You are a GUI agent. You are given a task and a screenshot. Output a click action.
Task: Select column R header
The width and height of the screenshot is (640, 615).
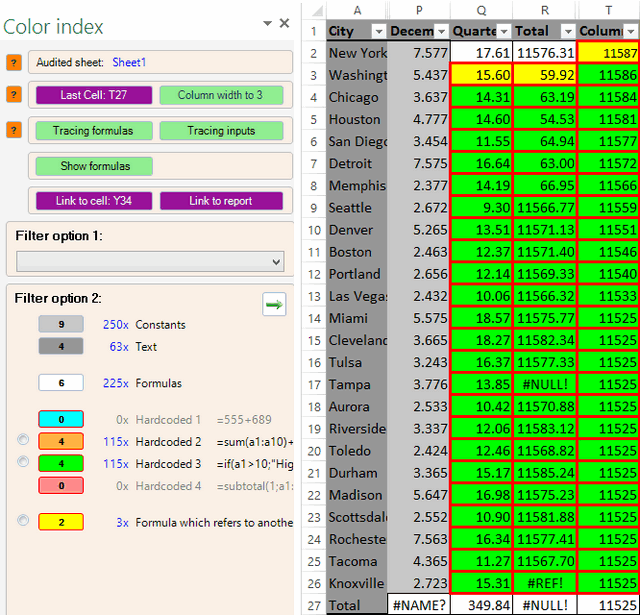pos(545,10)
